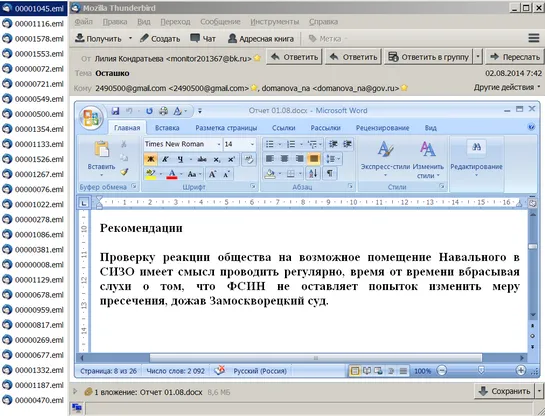Click the Word Office button orb
The width and height of the screenshot is (545, 416).
click(x=91, y=117)
